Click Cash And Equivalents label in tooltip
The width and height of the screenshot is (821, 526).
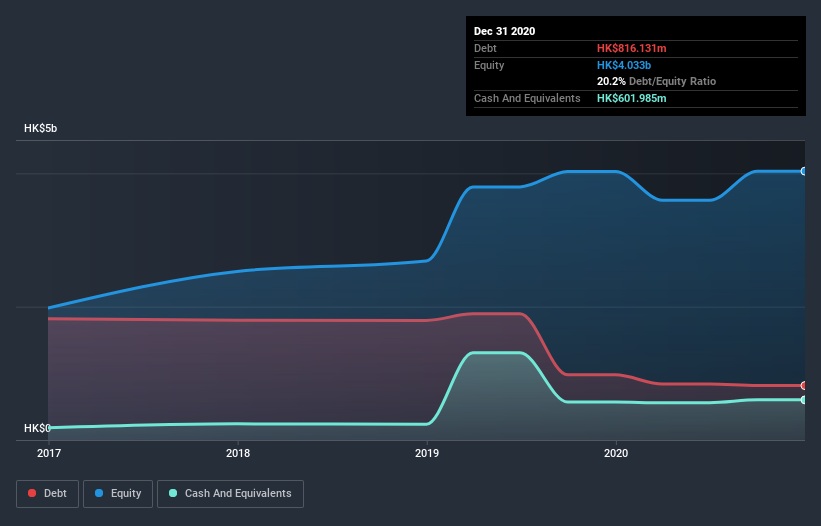(527, 98)
